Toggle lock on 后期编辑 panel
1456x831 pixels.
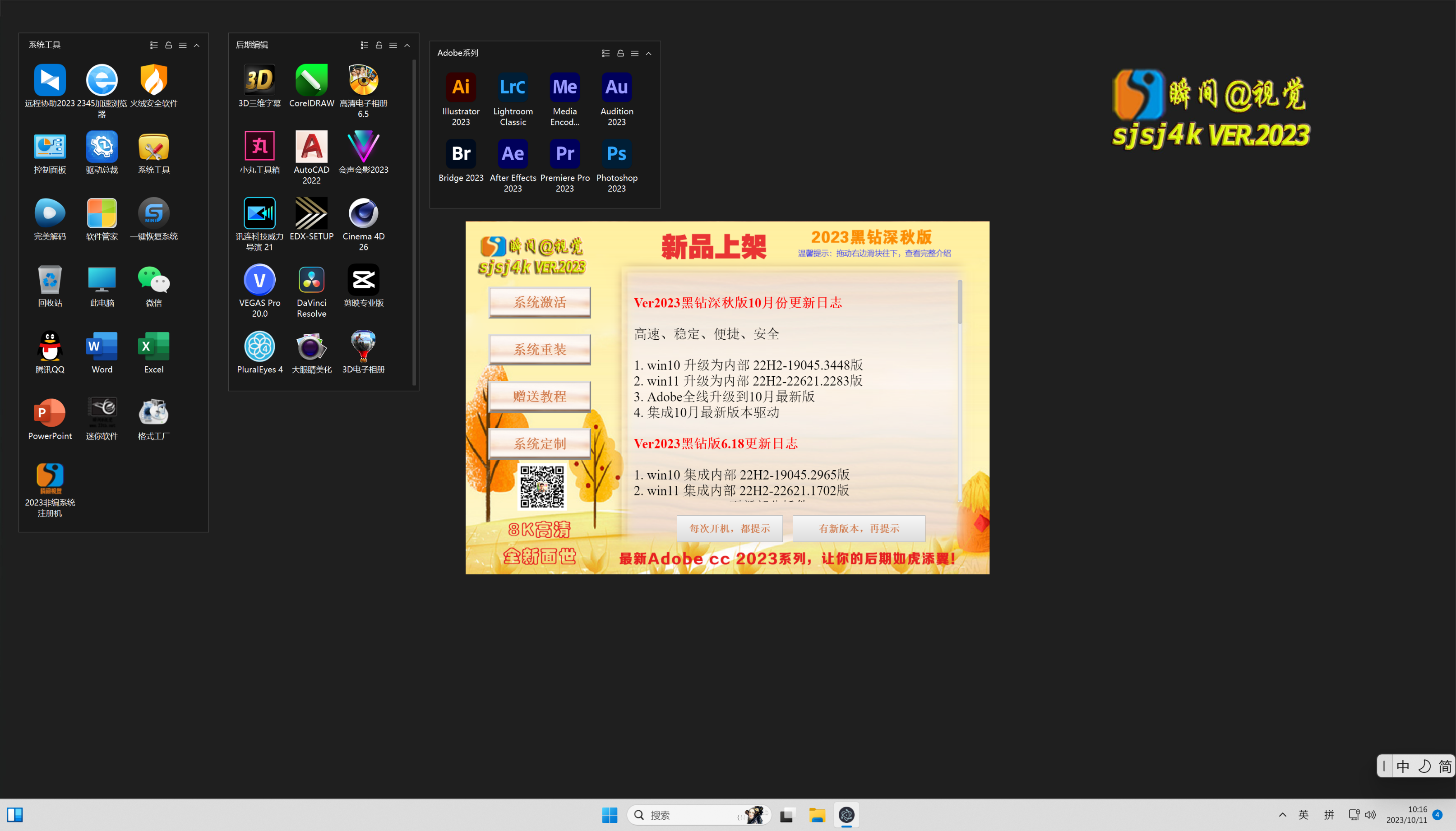379,45
